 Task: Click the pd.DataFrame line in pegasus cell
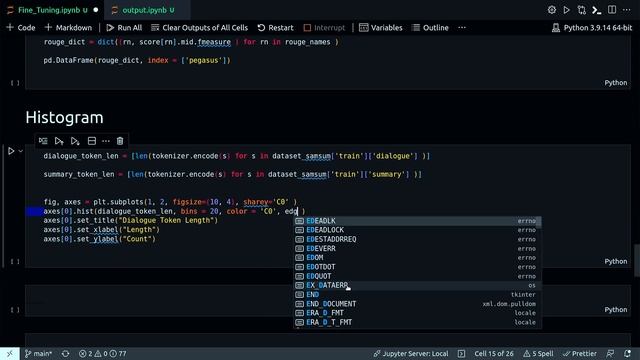pos(137,60)
